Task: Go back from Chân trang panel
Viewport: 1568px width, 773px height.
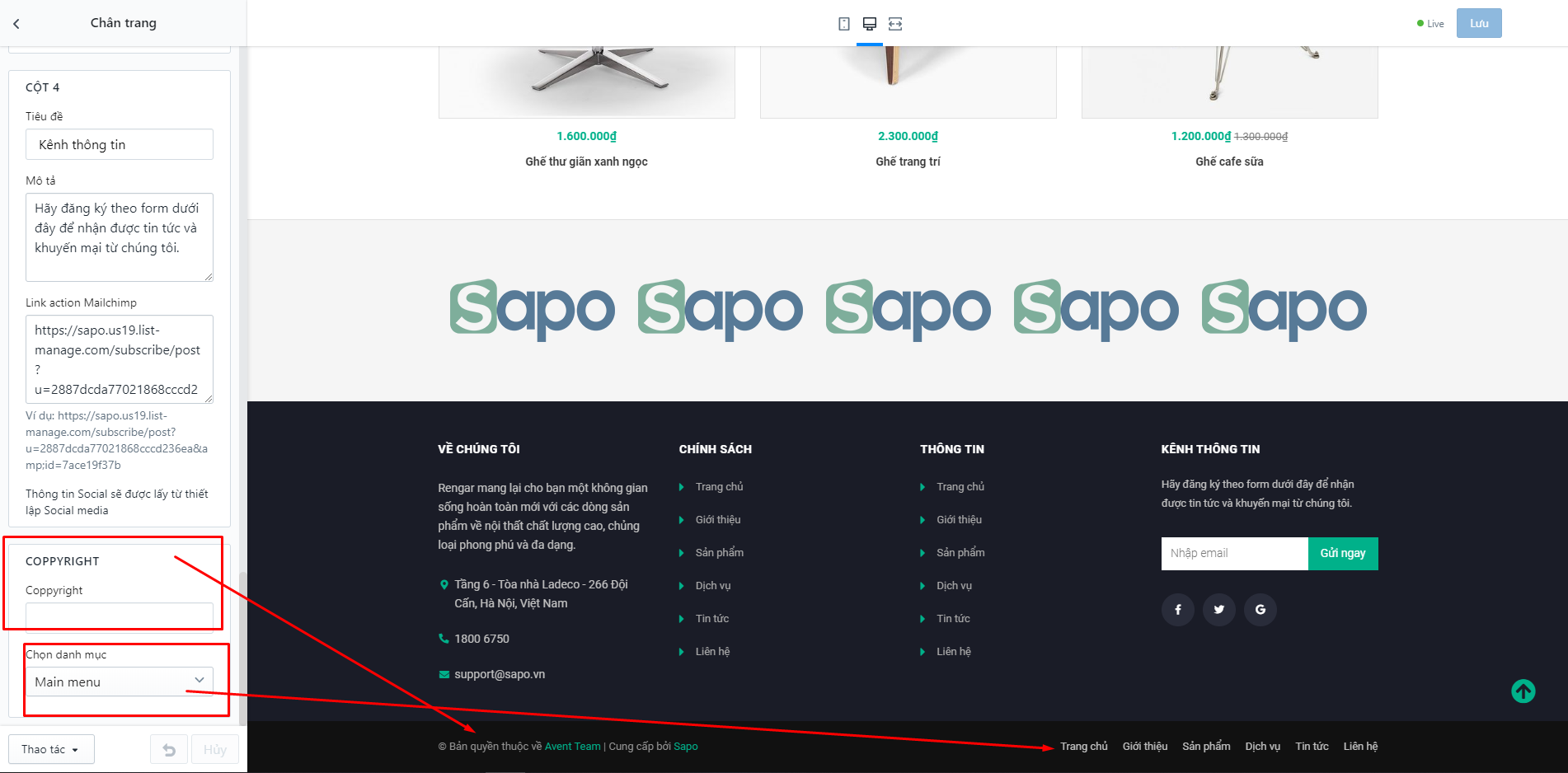Action: pyautogui.click(x=16, y=24)
